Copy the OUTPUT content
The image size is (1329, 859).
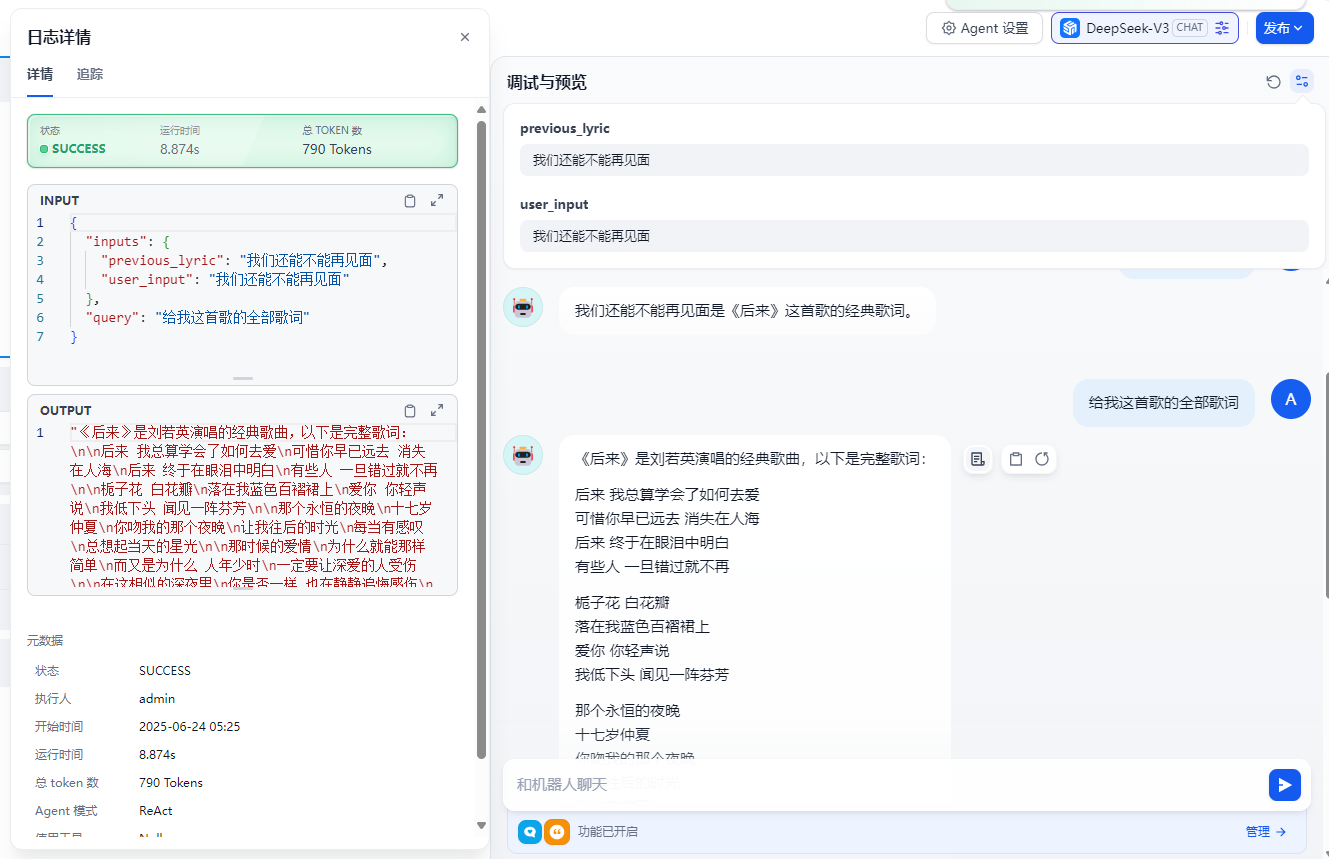tap(410, 411)
